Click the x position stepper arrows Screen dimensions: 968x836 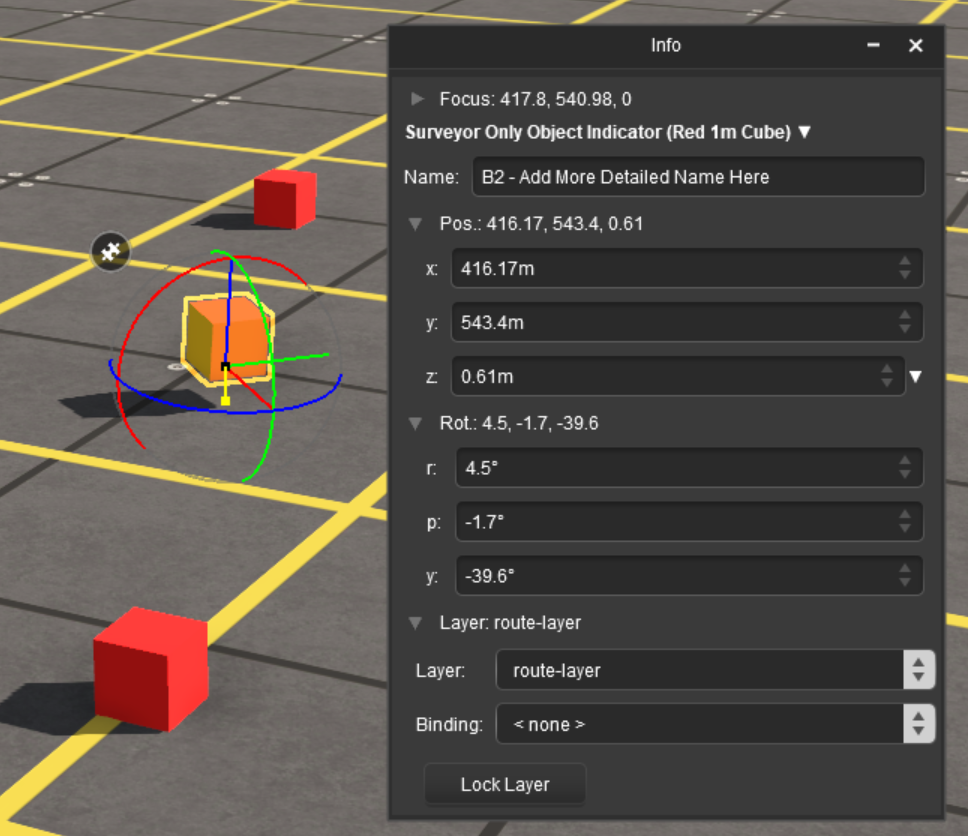(x=904, y=269)
